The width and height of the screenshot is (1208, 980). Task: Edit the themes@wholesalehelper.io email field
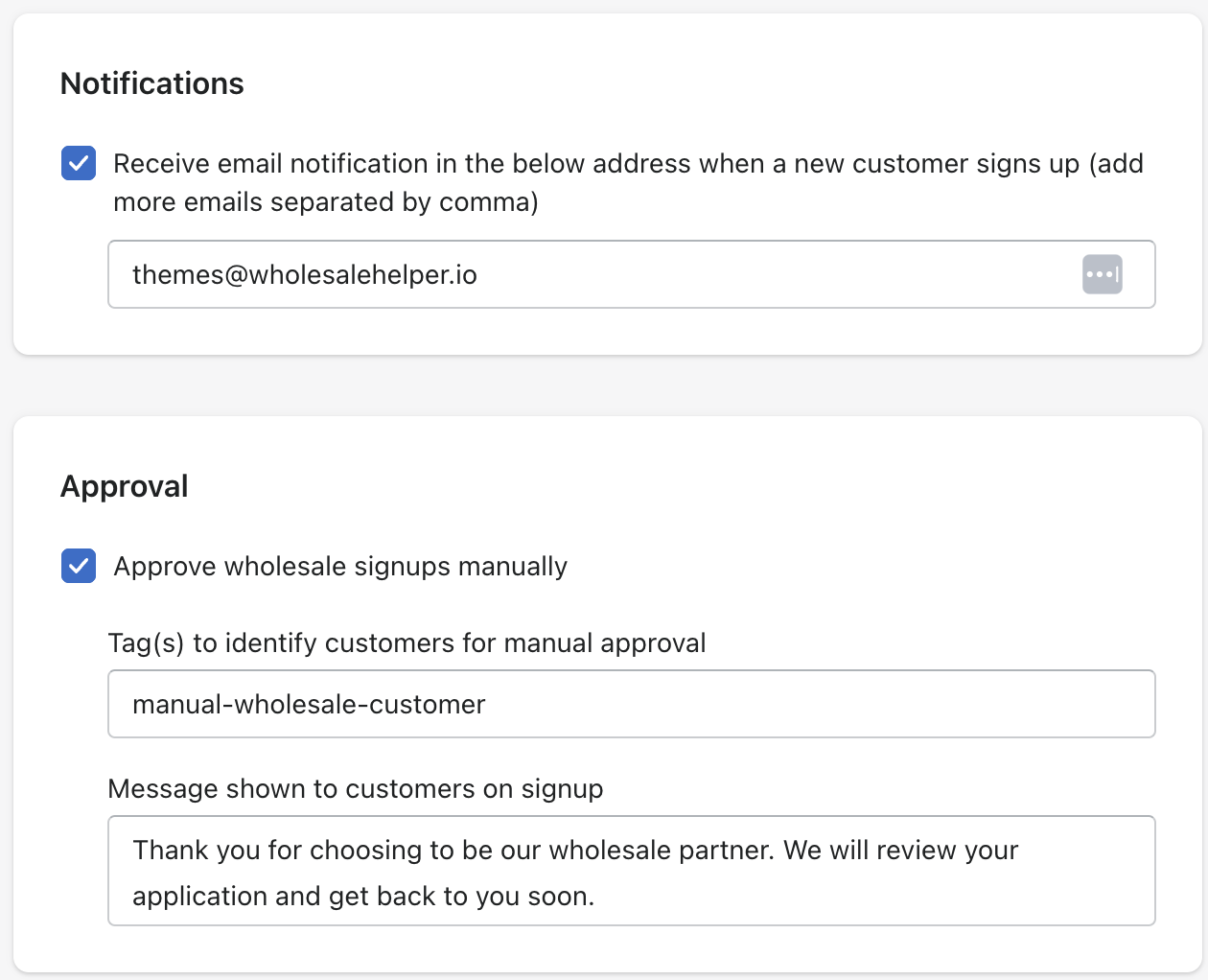[632, 274]
